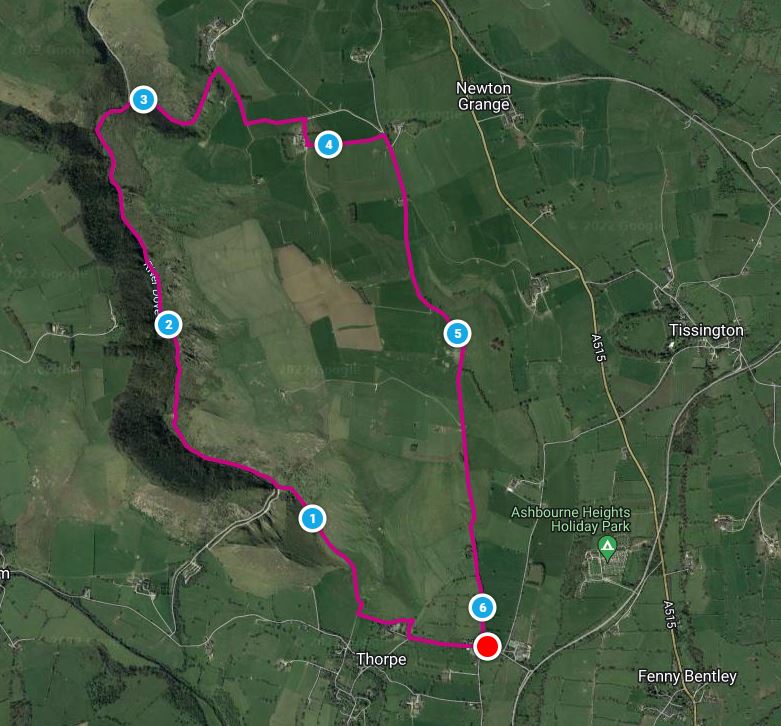This screenshot has height=726, width=781.
Task: Click the upper A515 road label
Action: click(598, 349)
